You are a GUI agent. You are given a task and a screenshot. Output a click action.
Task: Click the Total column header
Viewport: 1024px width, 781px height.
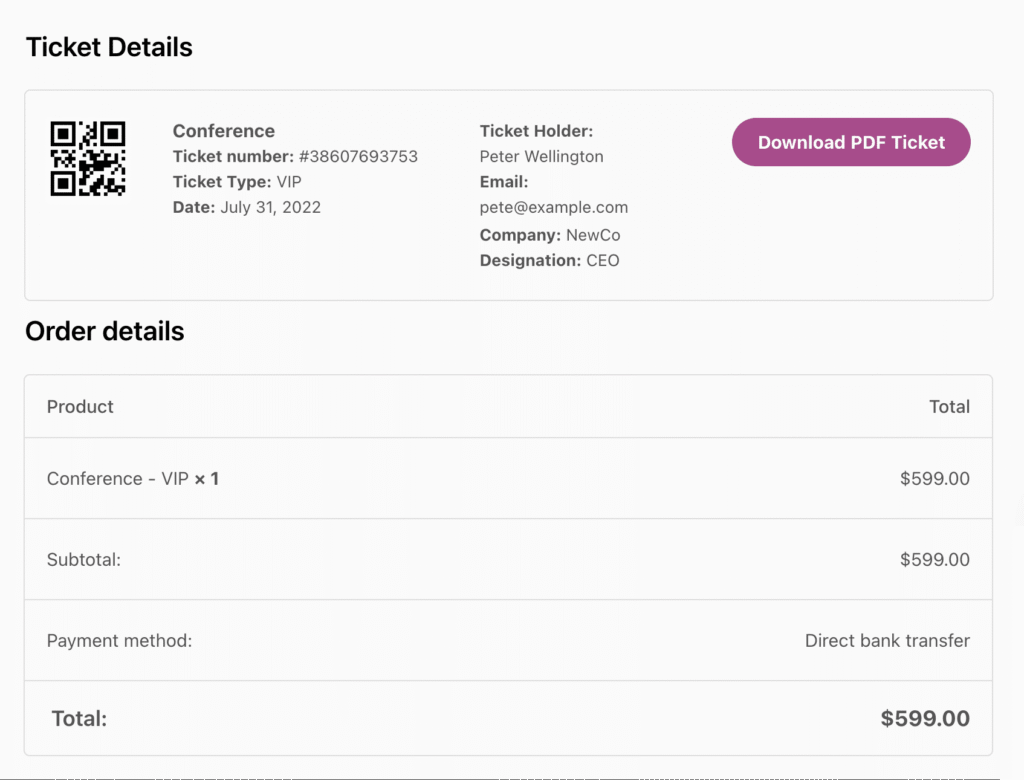click(x=948, y=406)
